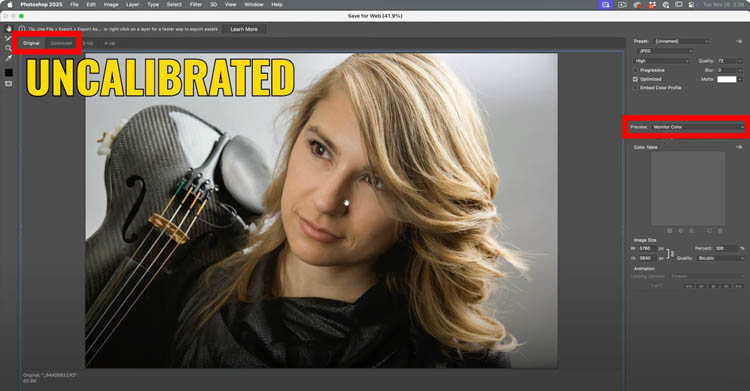Viewport: 750px width, 391px height.
Task: Enable the Progressive checkbox
Action: coord(636,70)
